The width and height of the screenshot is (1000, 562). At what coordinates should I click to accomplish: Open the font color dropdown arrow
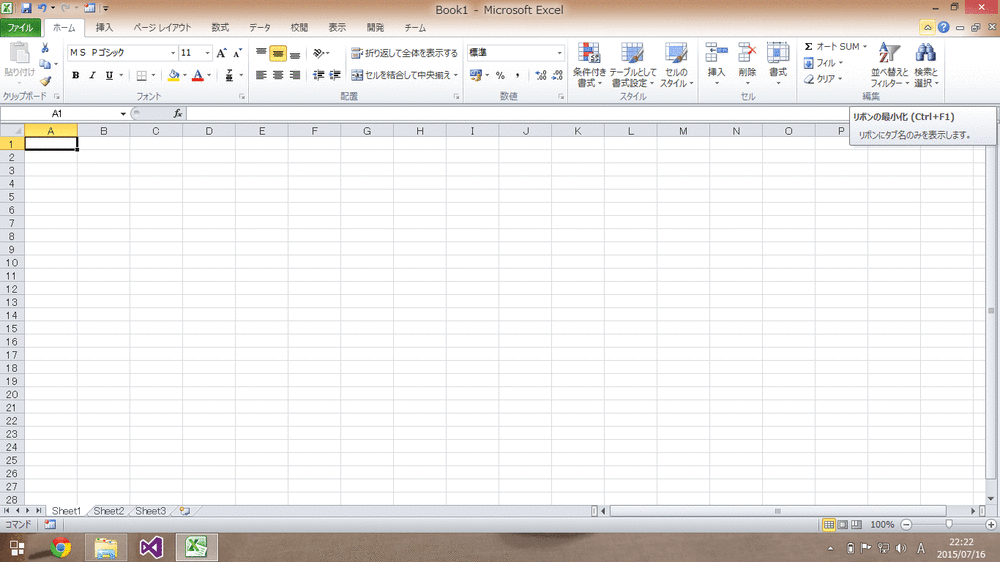point(209,75)
